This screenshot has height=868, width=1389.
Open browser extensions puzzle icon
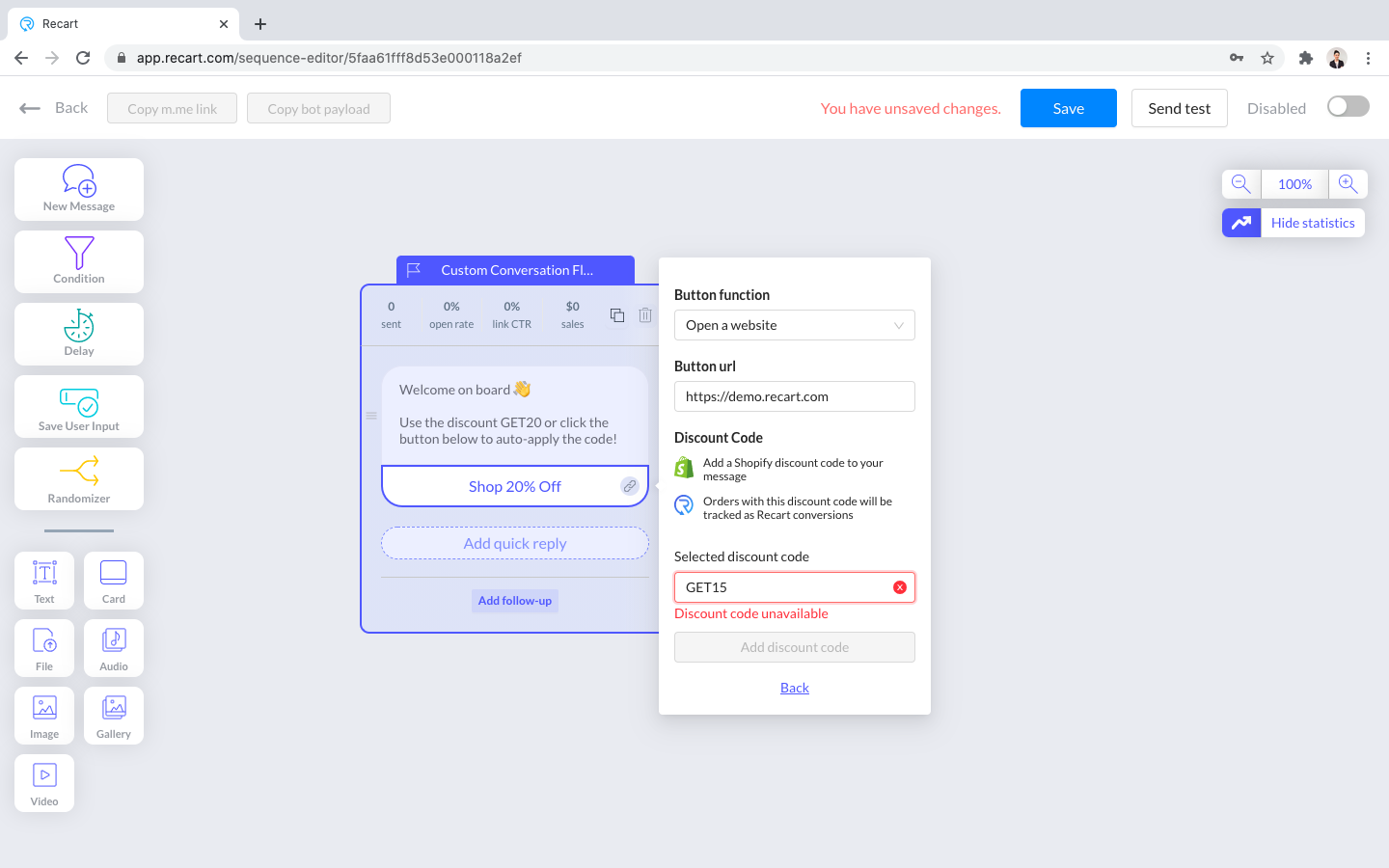[x=1306, y=58]
